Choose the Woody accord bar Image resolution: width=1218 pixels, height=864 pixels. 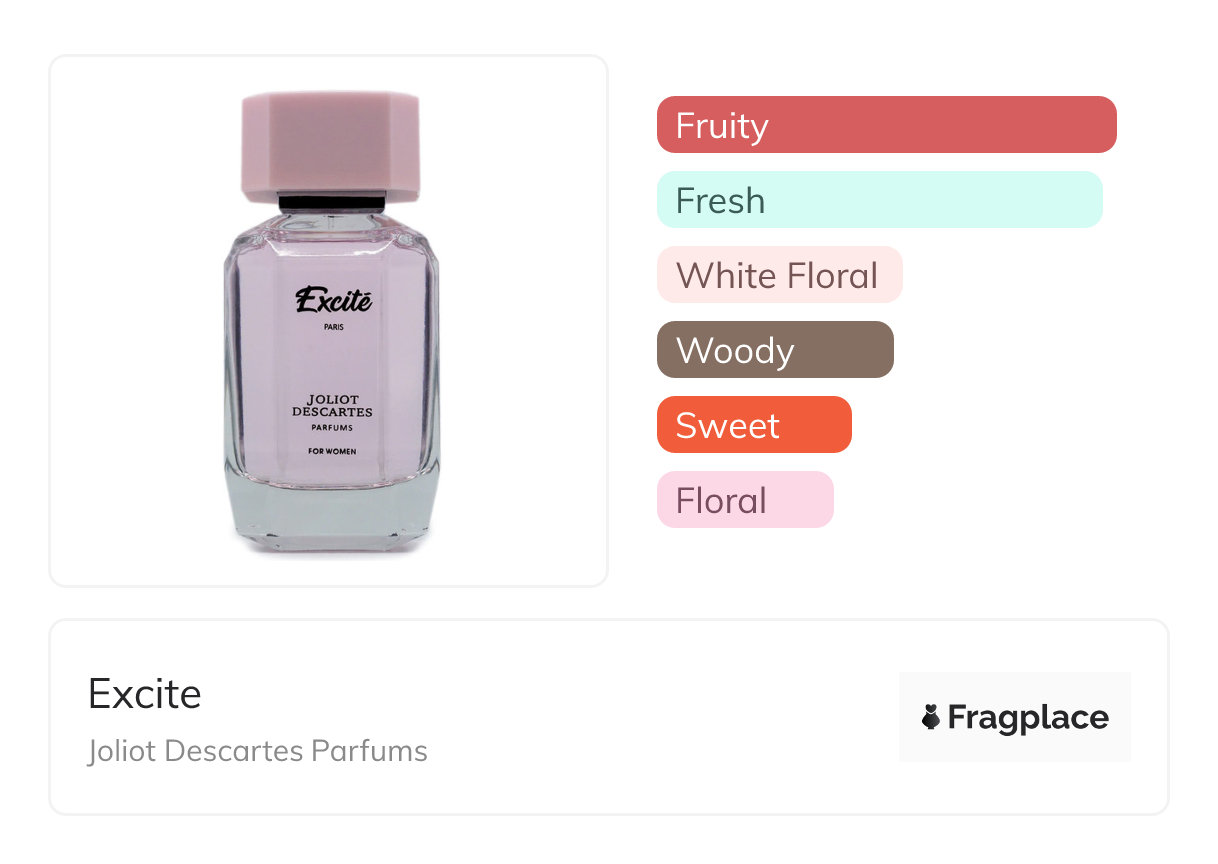point(774,350)
